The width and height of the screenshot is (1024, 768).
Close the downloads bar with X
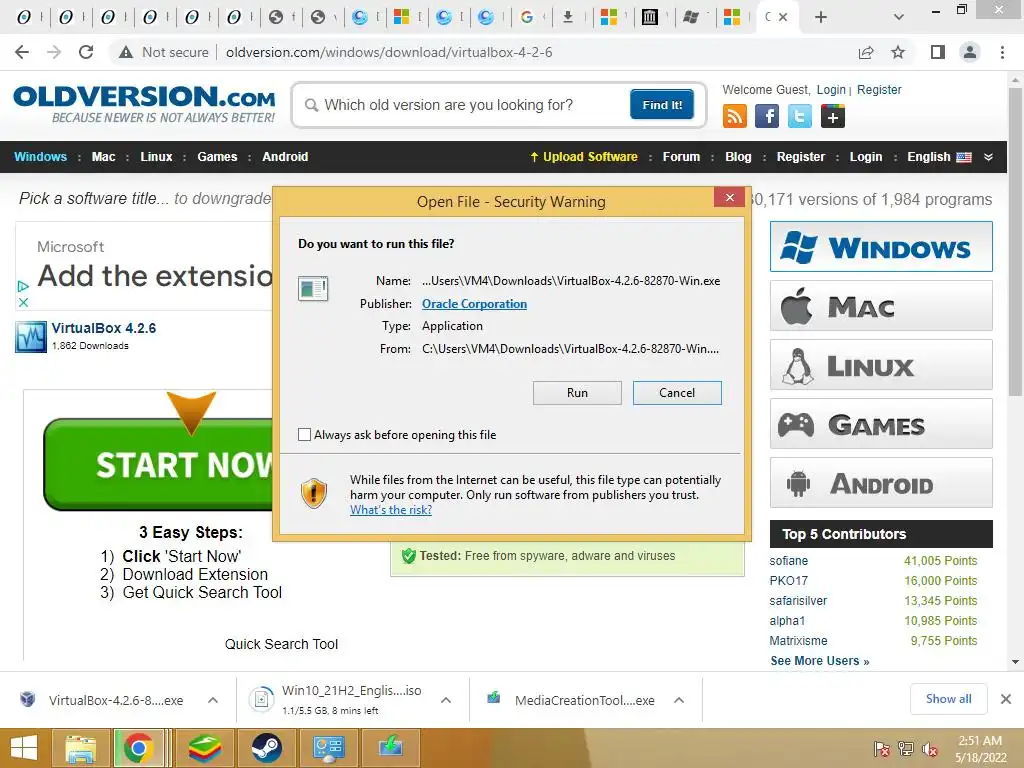point(1006,699)
